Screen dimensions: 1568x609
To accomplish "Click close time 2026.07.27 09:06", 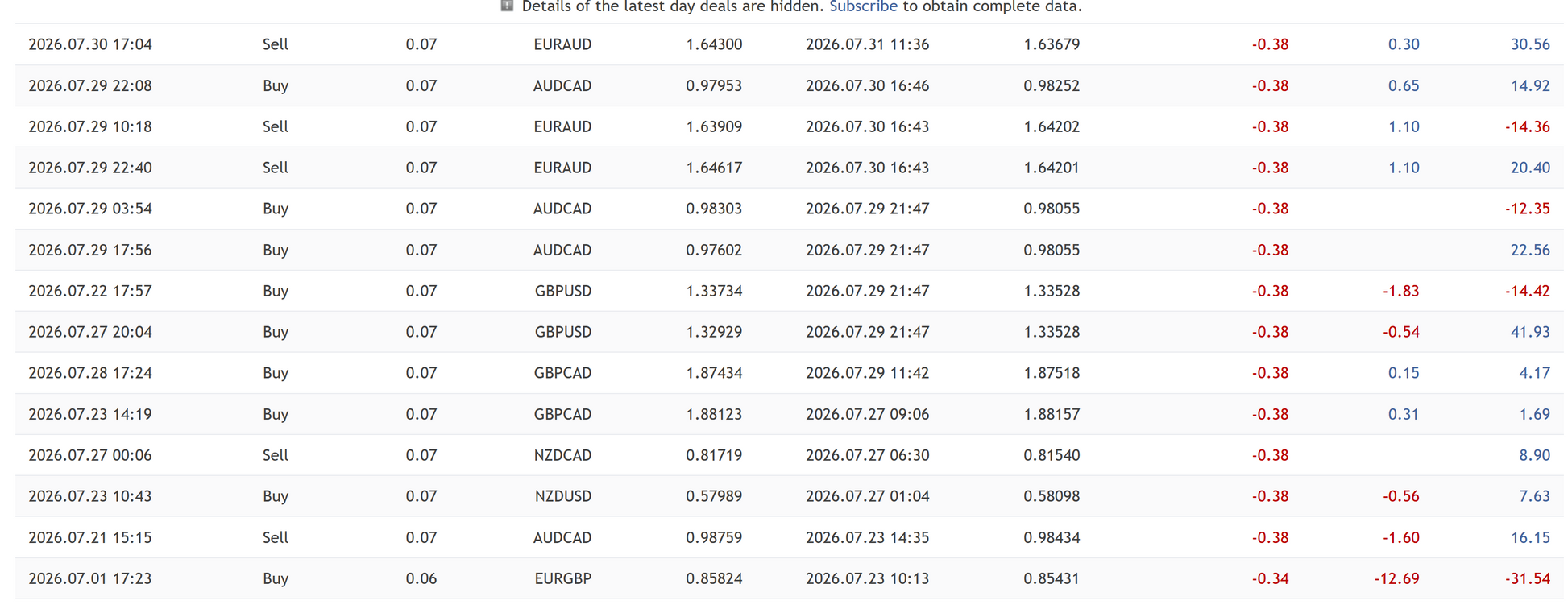I will (867, 414).
